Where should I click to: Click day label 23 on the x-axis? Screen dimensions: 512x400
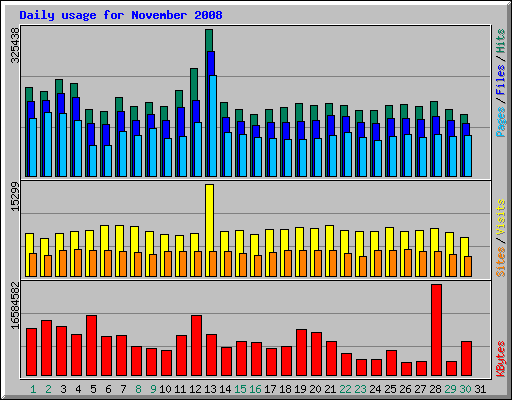pos(360,389)
